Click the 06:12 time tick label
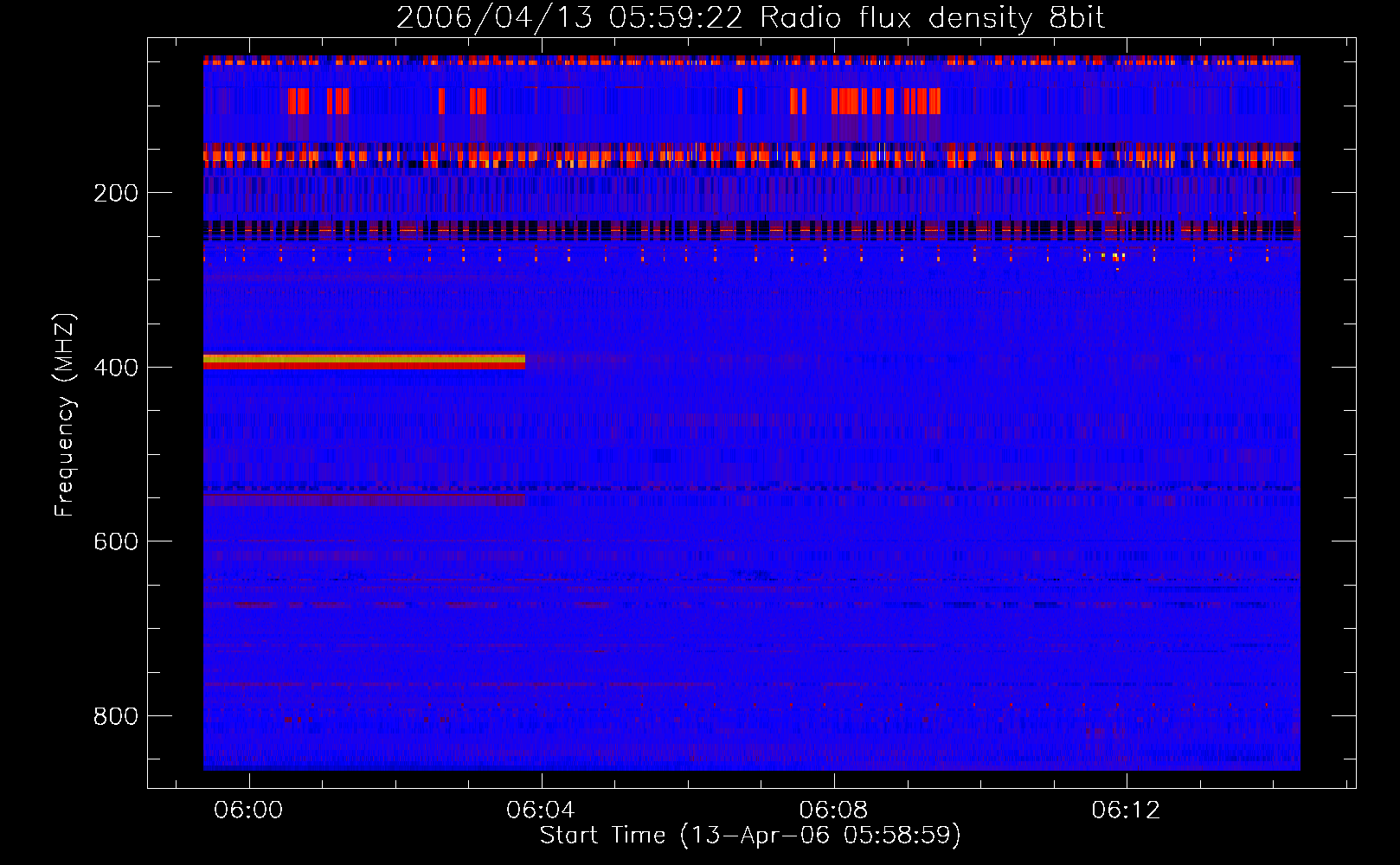The width and height of the screenshot is (1400, 865). pyautogui.click(x=1127, y=811)
